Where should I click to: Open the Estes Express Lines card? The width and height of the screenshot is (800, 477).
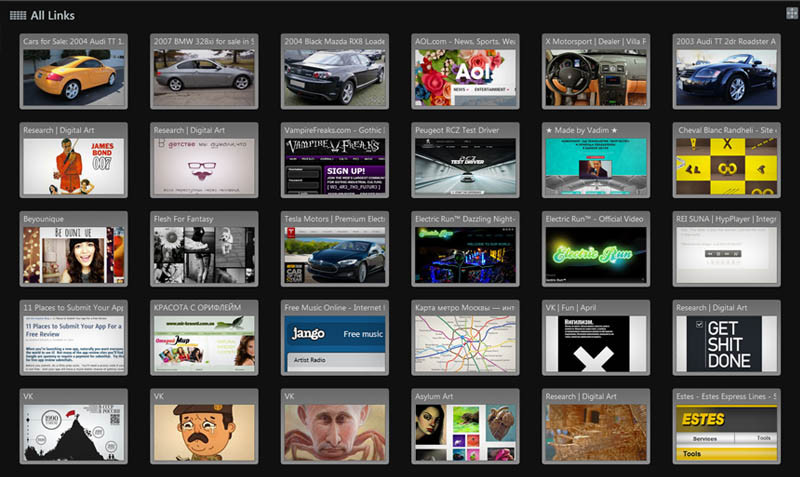click(x=727, y=426)
